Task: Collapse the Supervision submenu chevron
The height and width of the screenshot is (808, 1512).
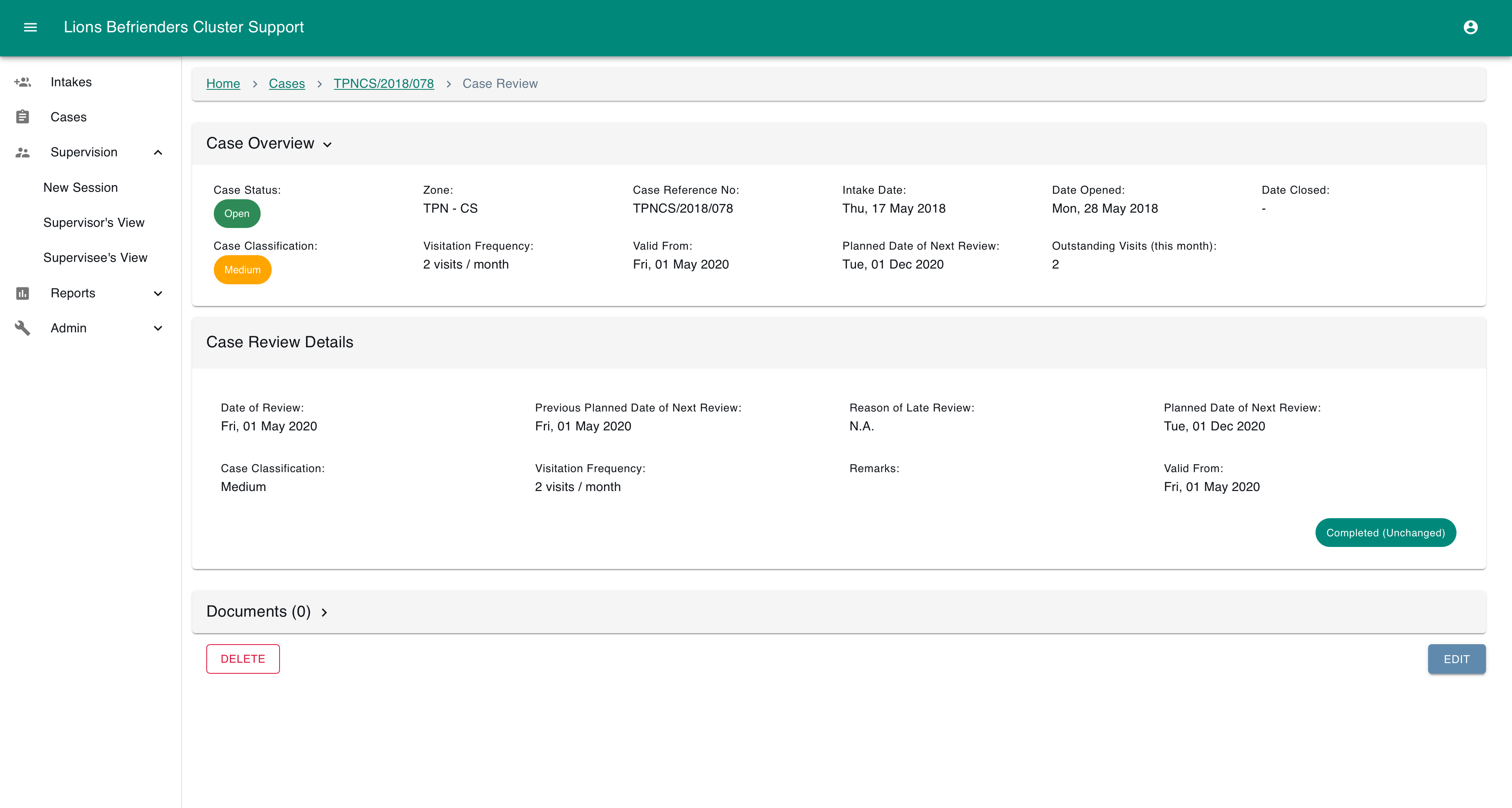Action: 157,152
